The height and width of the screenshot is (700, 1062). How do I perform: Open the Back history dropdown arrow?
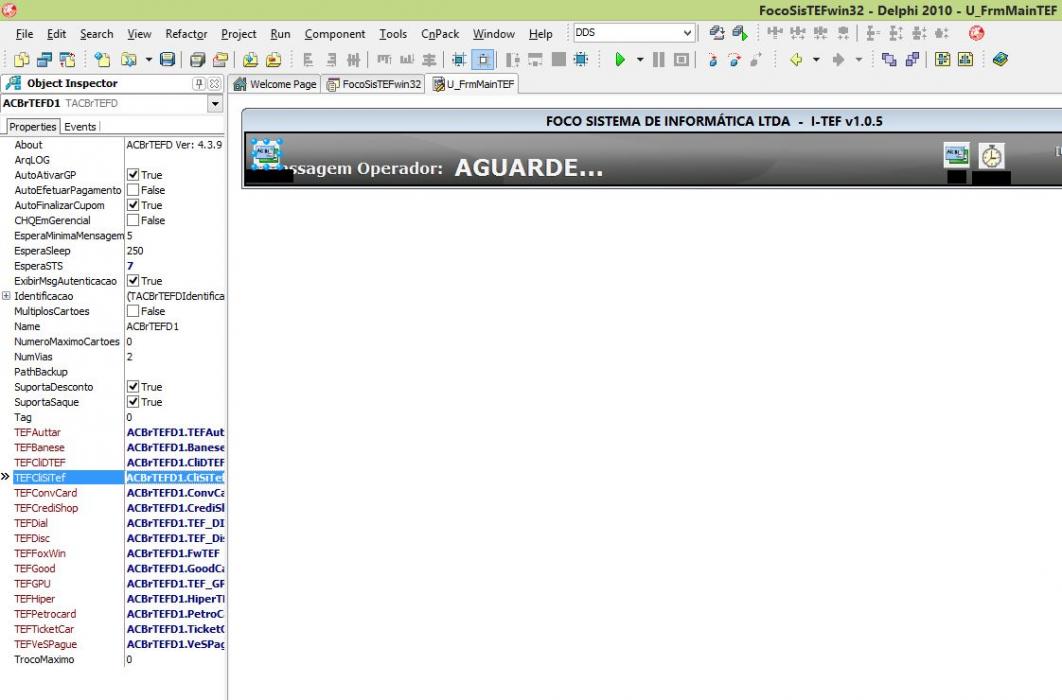coord(816,60)
